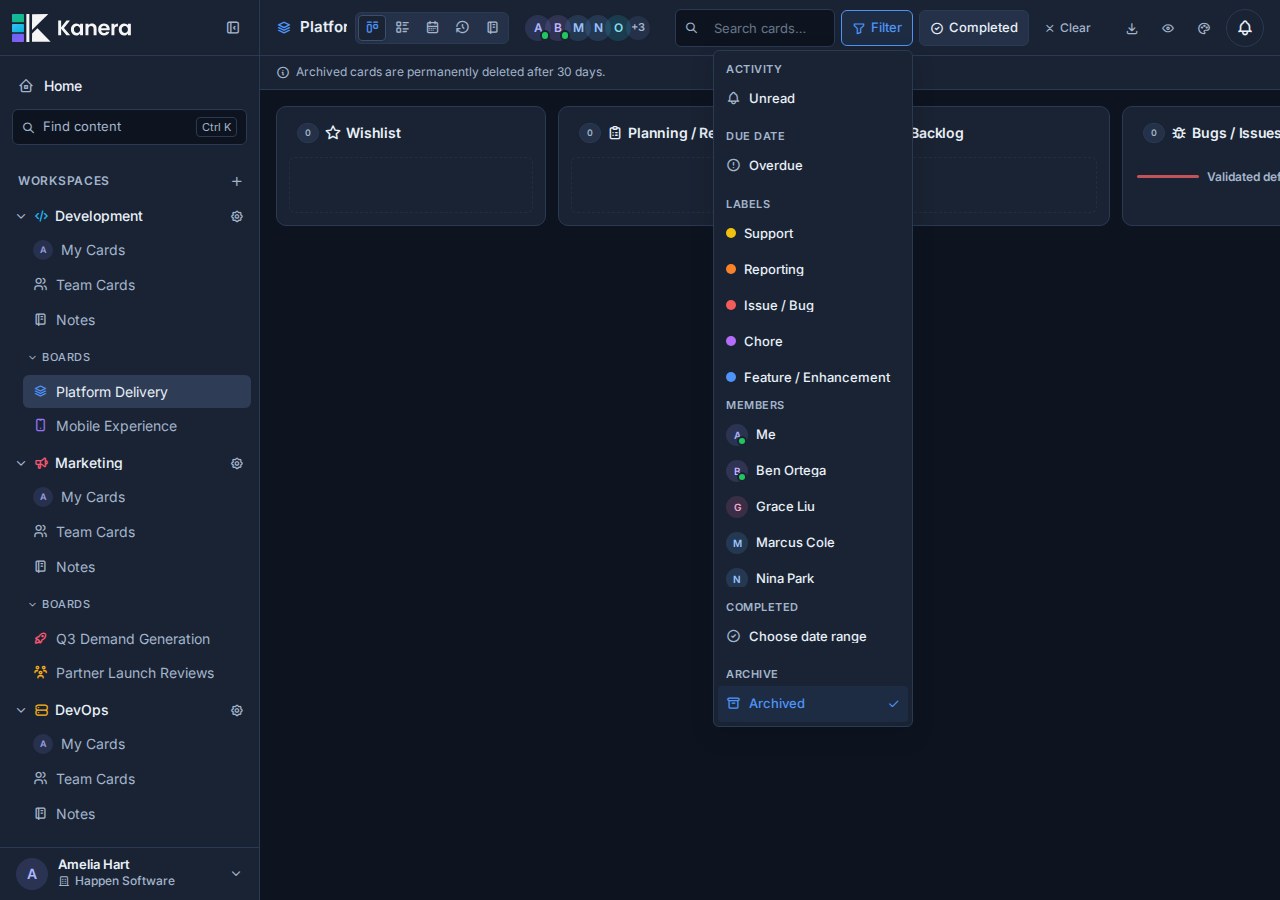Clear all filters
The height and width of the screenshot is (900, 1280).
[x=1067, y=28]
